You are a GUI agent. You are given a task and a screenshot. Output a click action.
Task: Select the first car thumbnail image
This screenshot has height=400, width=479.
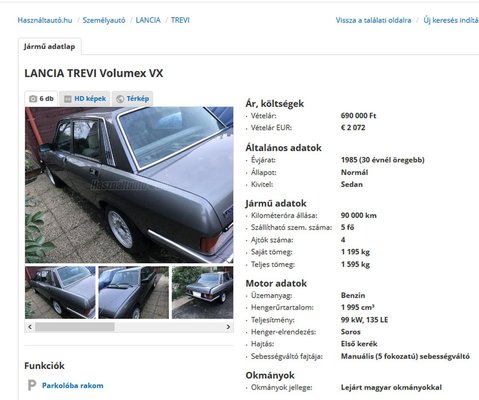click(60, 292)
